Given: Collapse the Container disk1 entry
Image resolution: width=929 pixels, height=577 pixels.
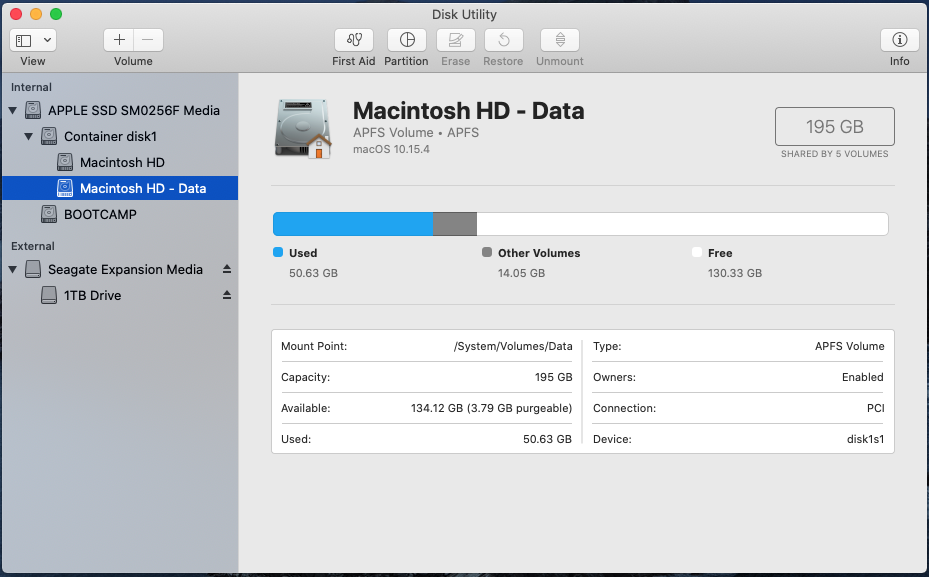Looking at the screenshot, I should coord(28,136).
